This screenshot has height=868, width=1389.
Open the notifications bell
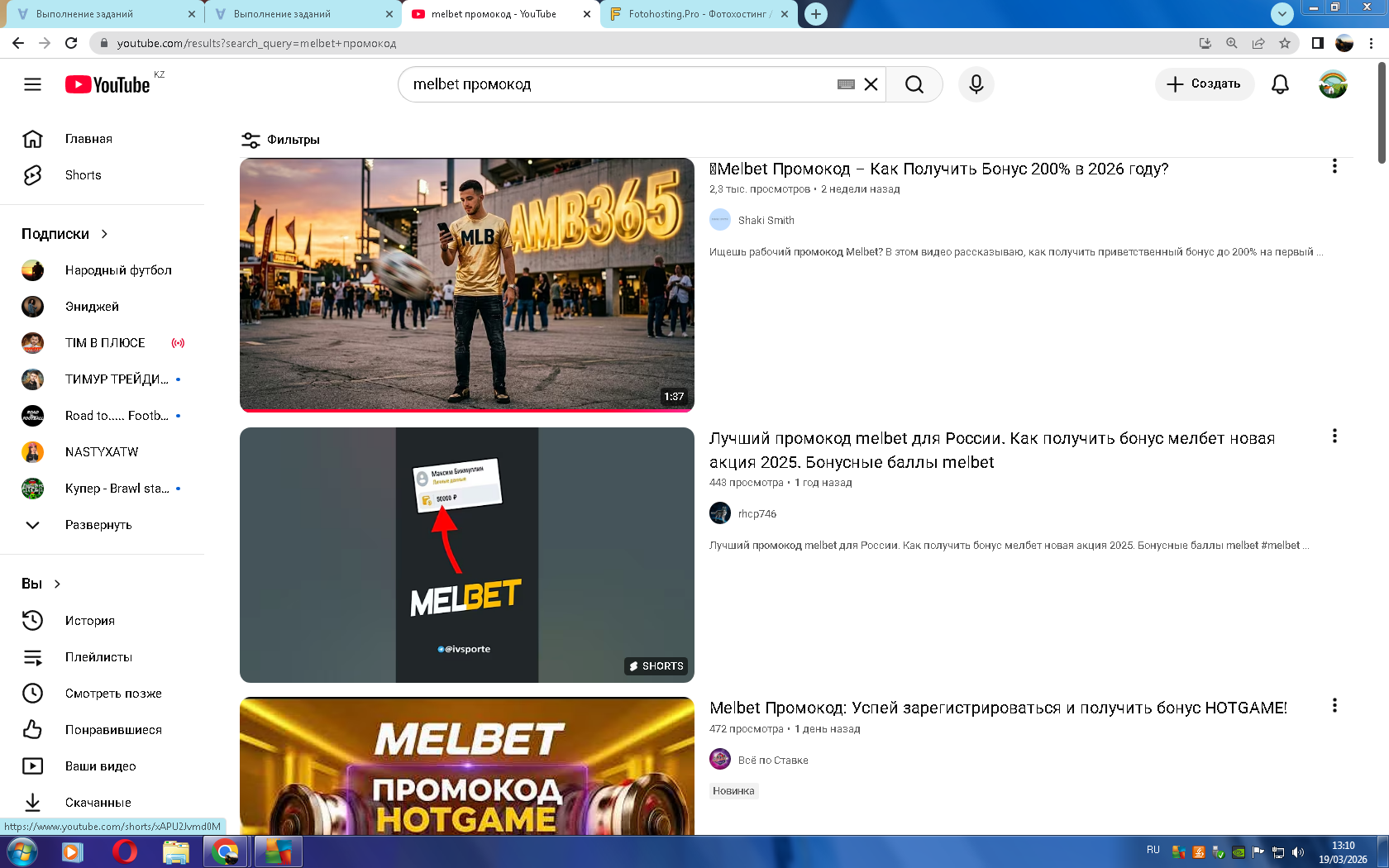click(1280, 84)
